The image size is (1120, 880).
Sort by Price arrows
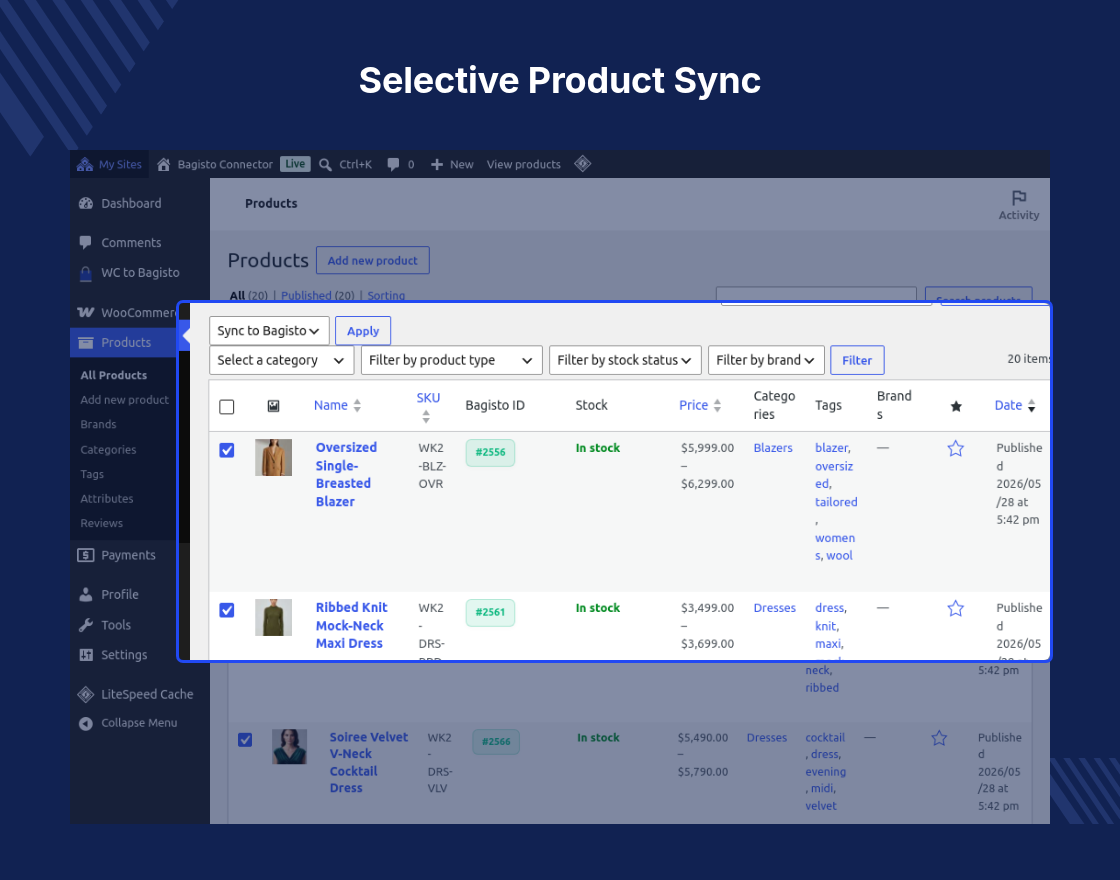[x=717, y=406]
